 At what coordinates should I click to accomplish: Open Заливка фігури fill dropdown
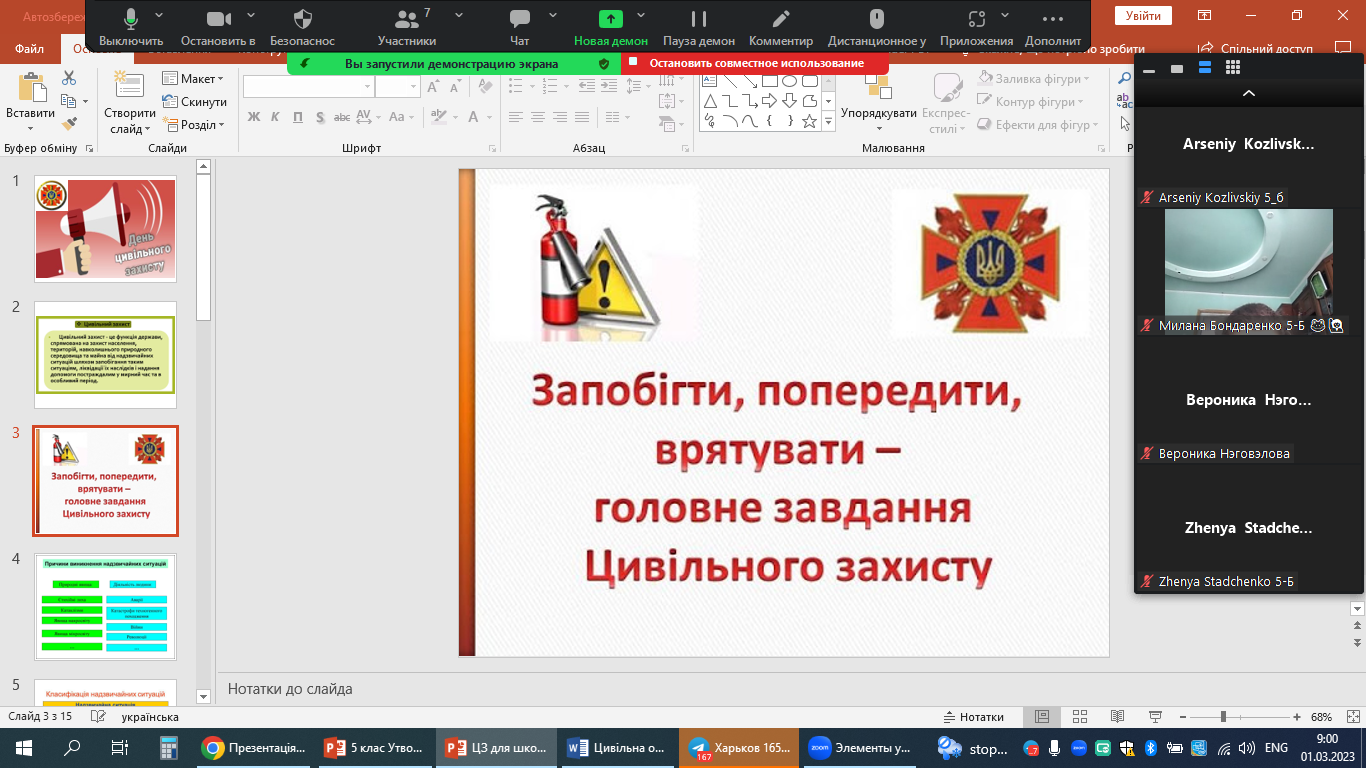[x=1033, y=78]
